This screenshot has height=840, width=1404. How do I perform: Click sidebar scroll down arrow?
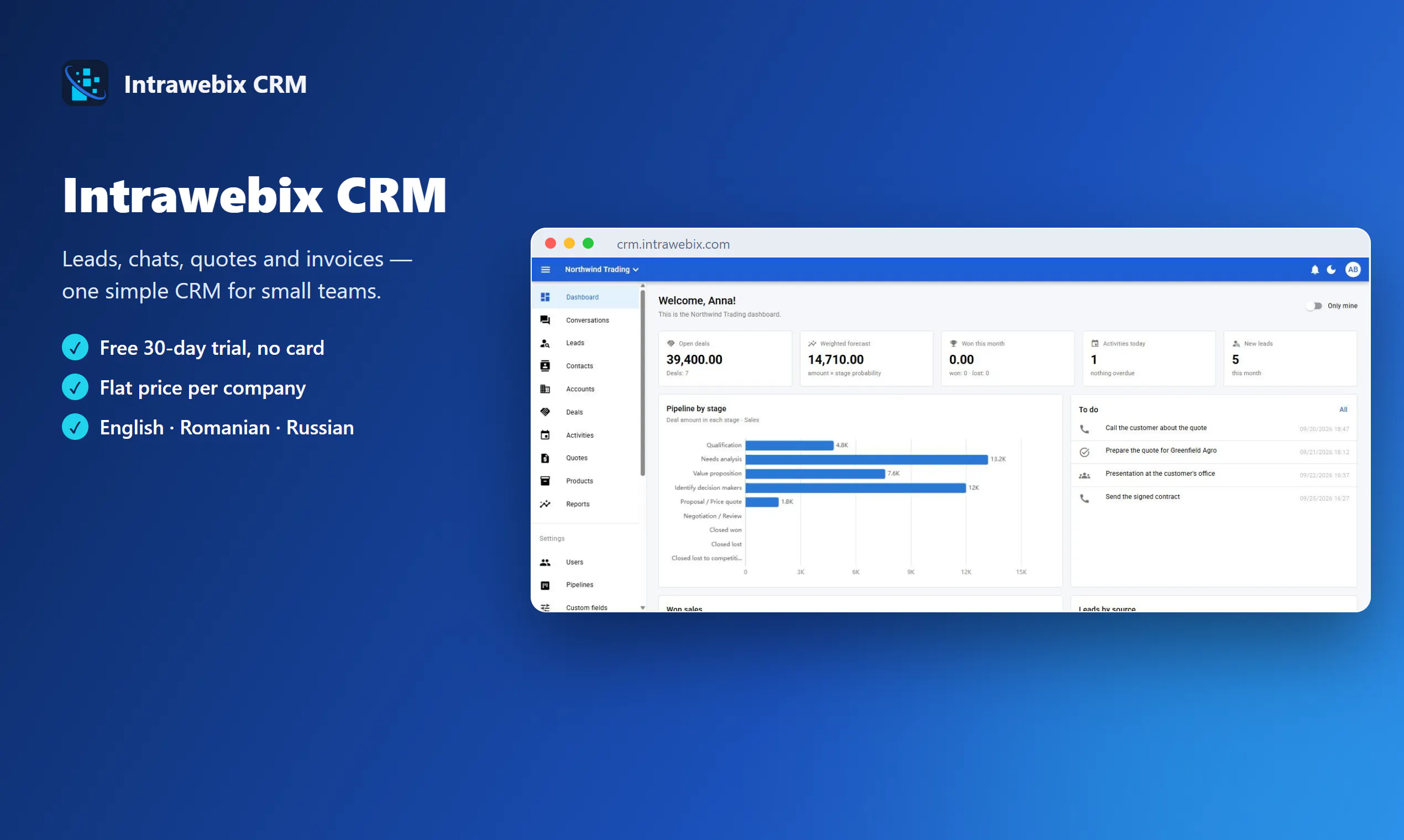pyautogui.click(x=642, y=608)
